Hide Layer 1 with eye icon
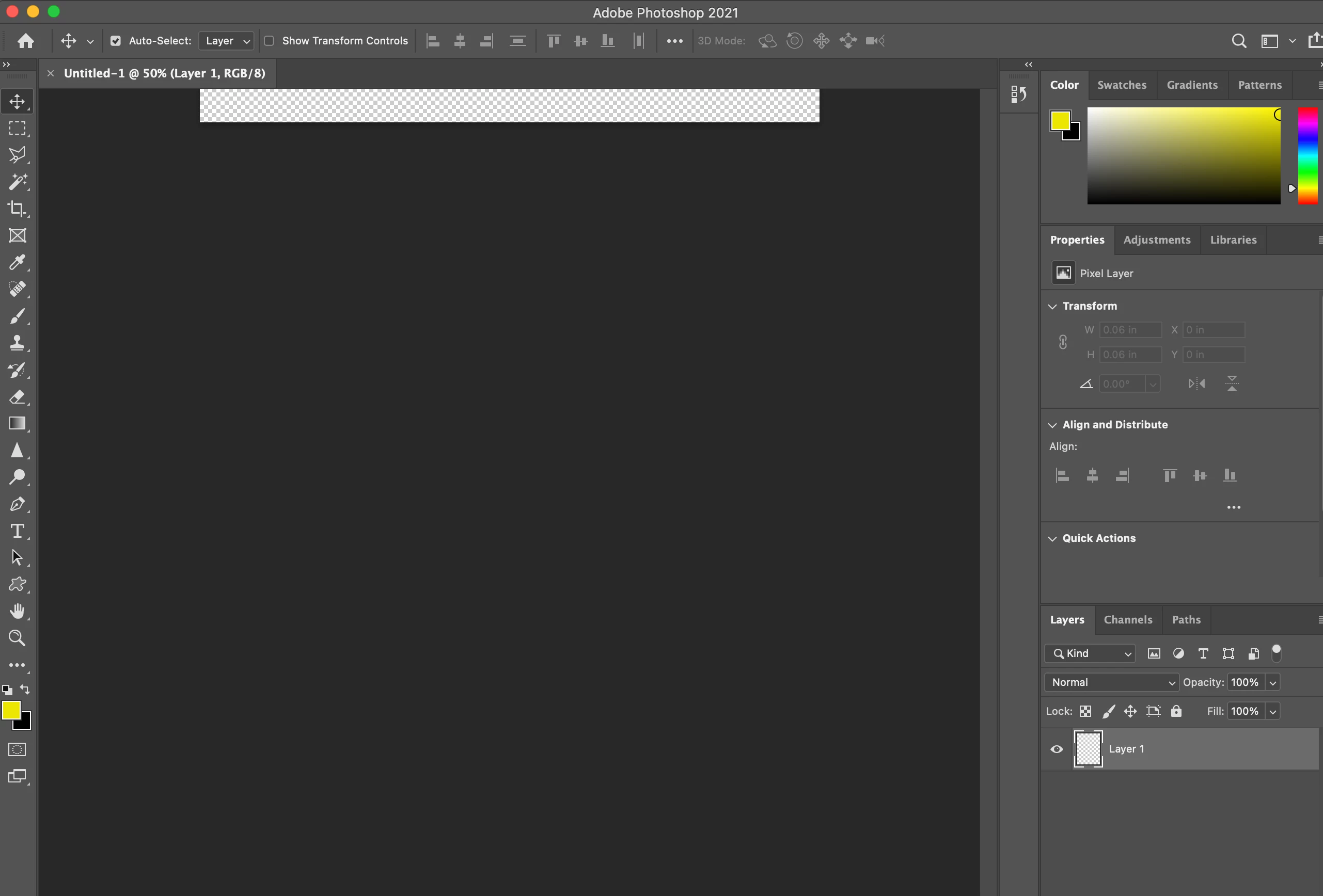 (1057, 749)
